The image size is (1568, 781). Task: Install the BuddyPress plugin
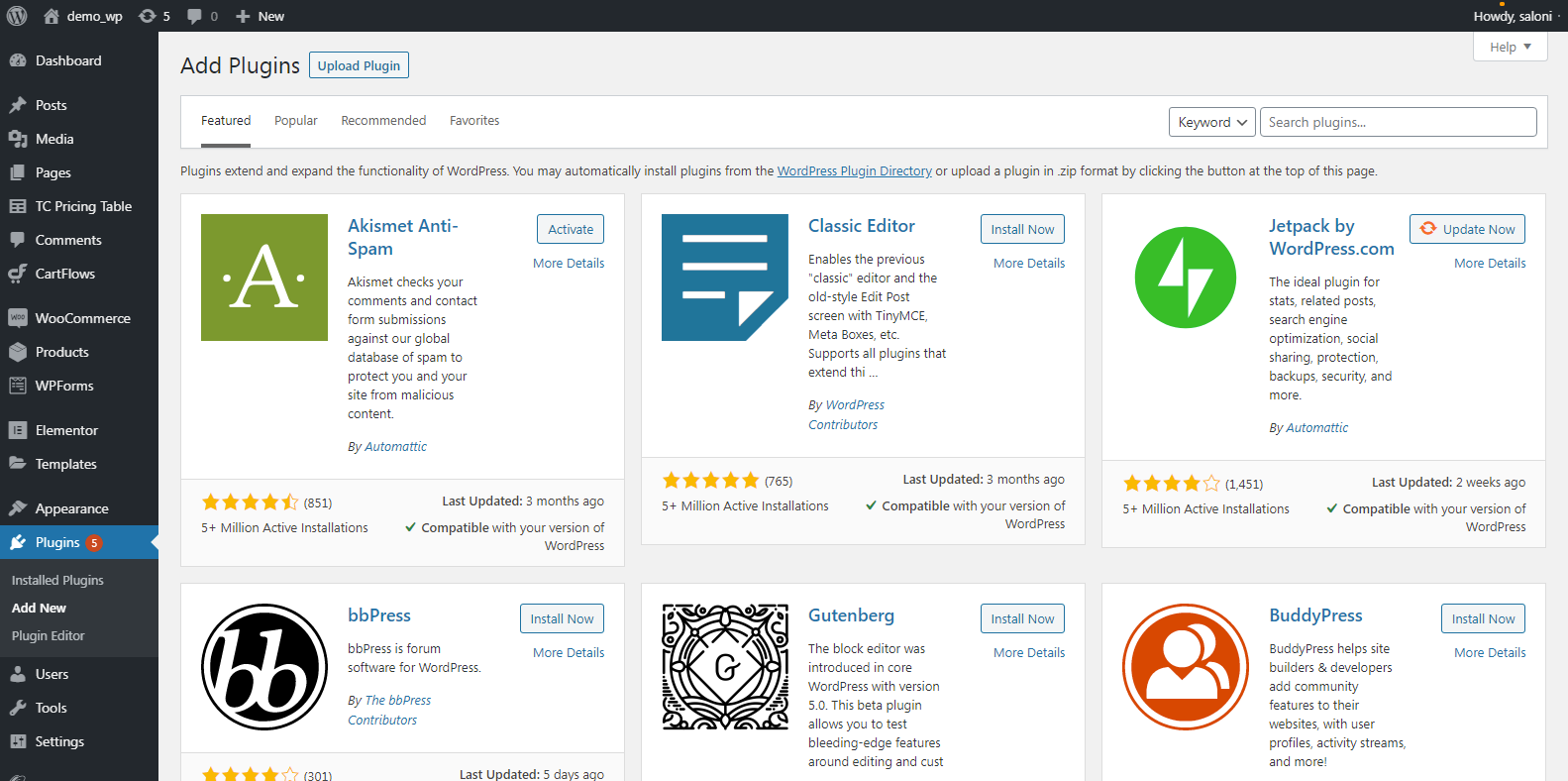[1483, 618]
